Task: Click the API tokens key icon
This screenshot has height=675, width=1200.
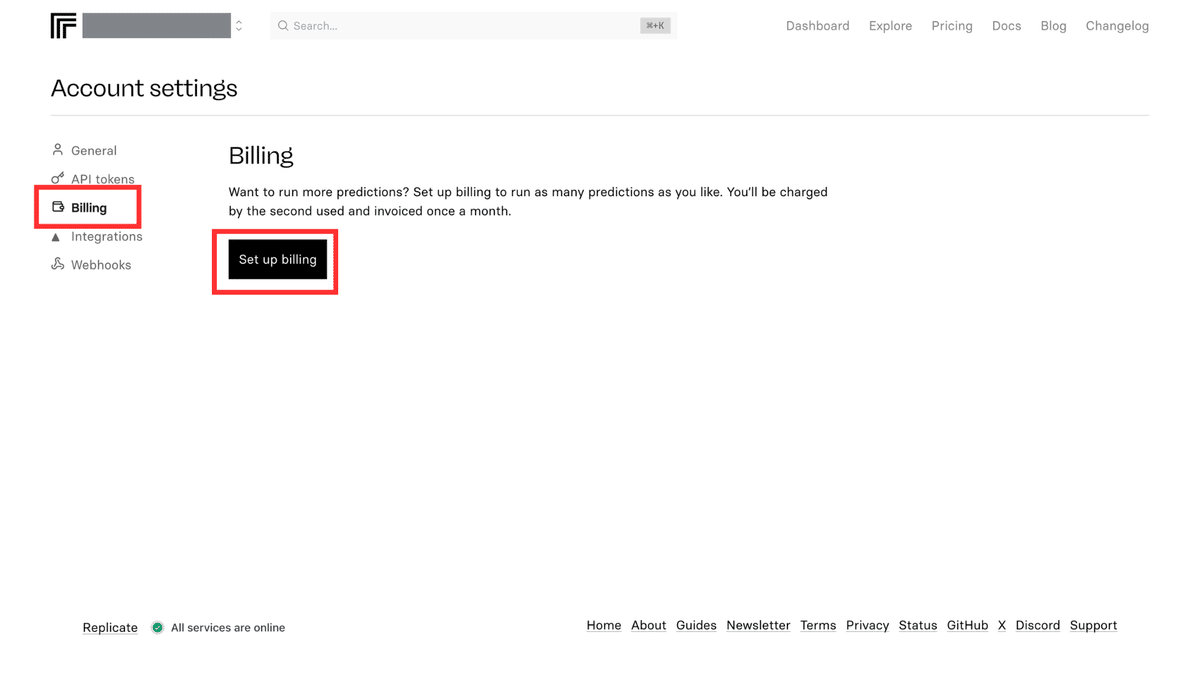Action: point(57,178)
